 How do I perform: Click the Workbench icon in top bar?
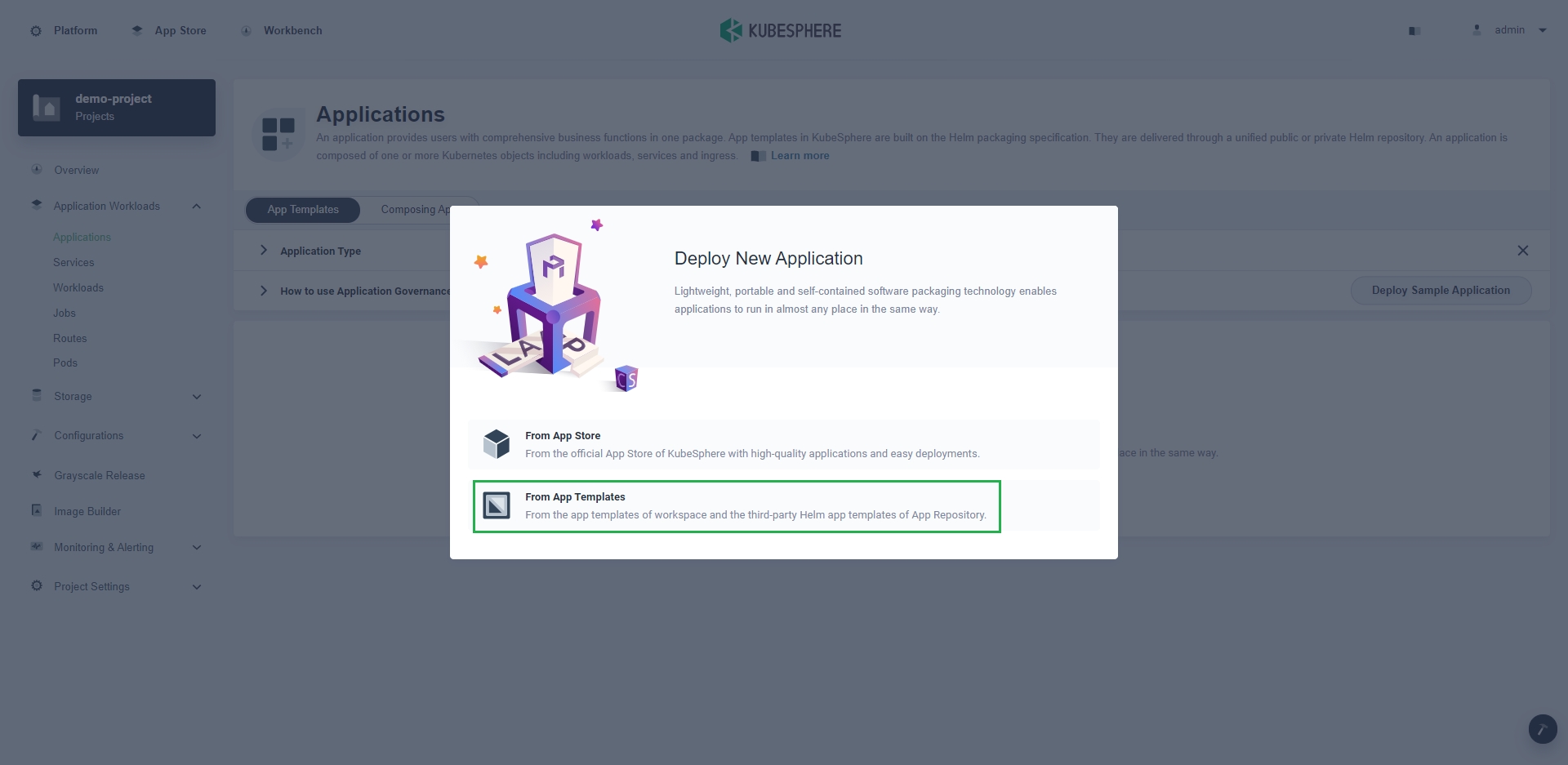[x=246, y=31]
